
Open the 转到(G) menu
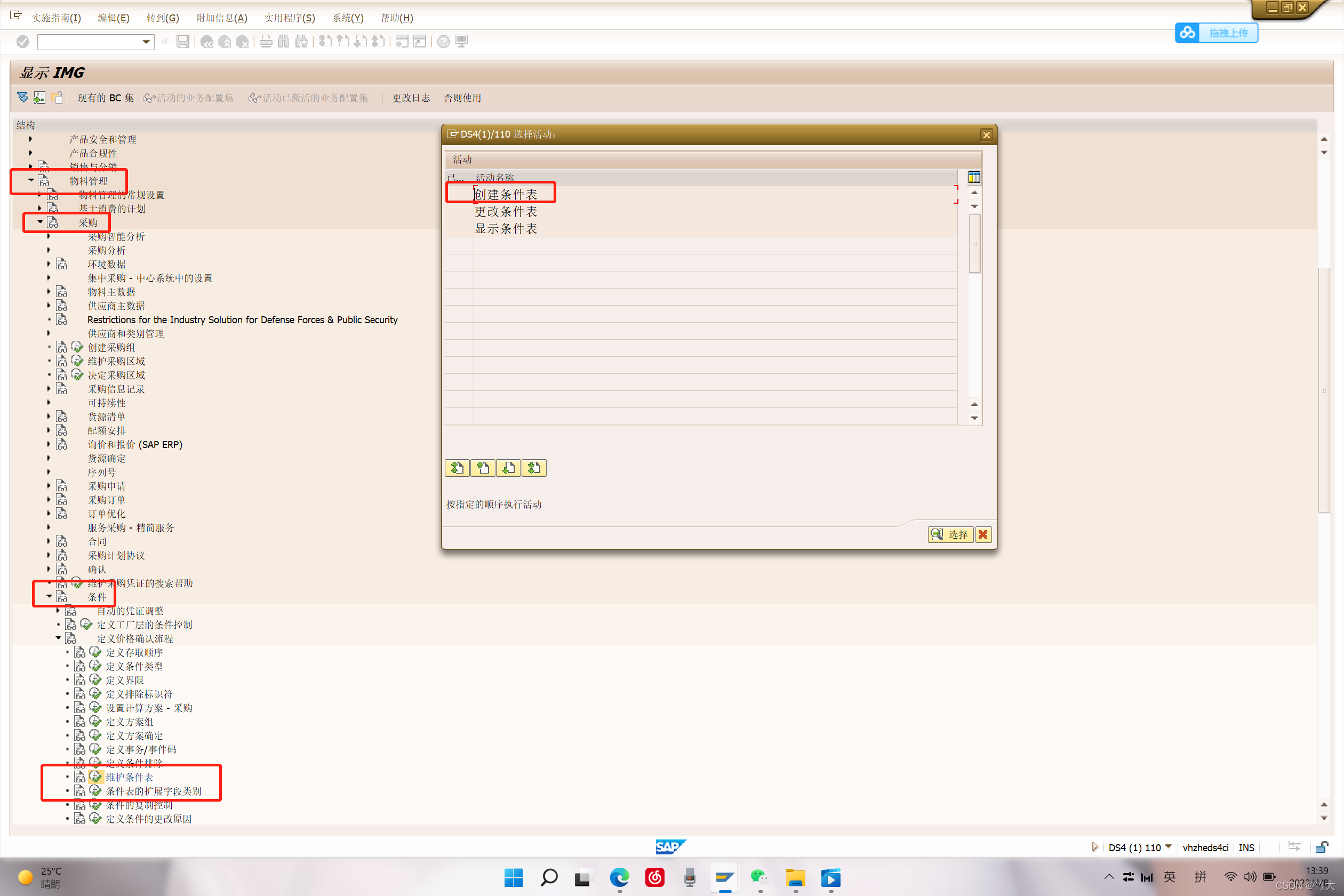click(162, 18)
